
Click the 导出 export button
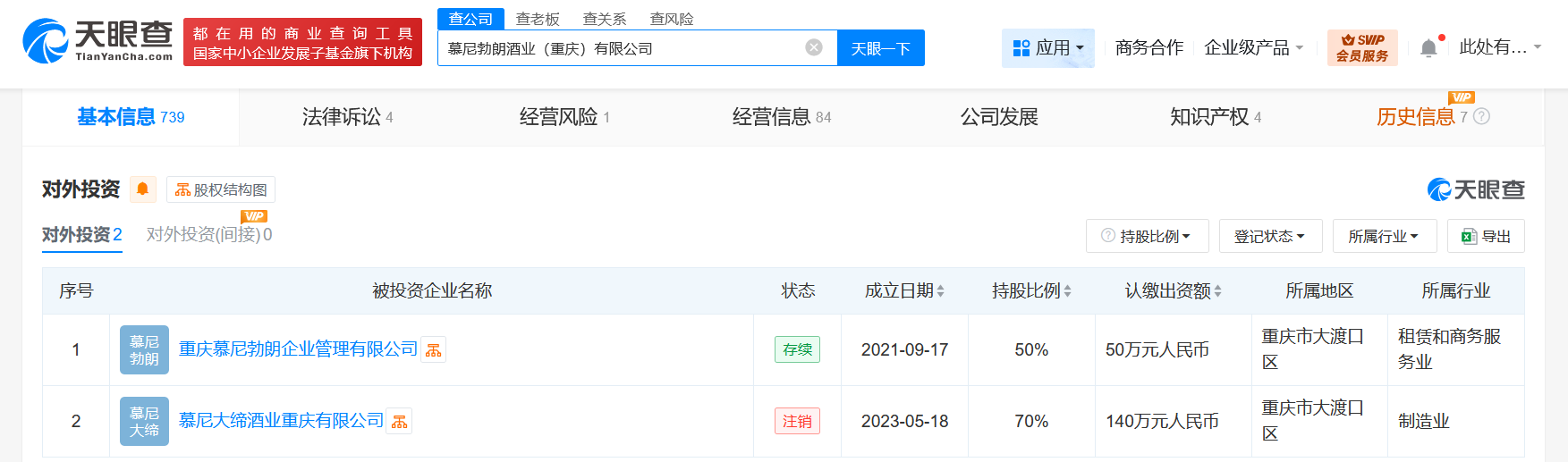coord(1486,236)
